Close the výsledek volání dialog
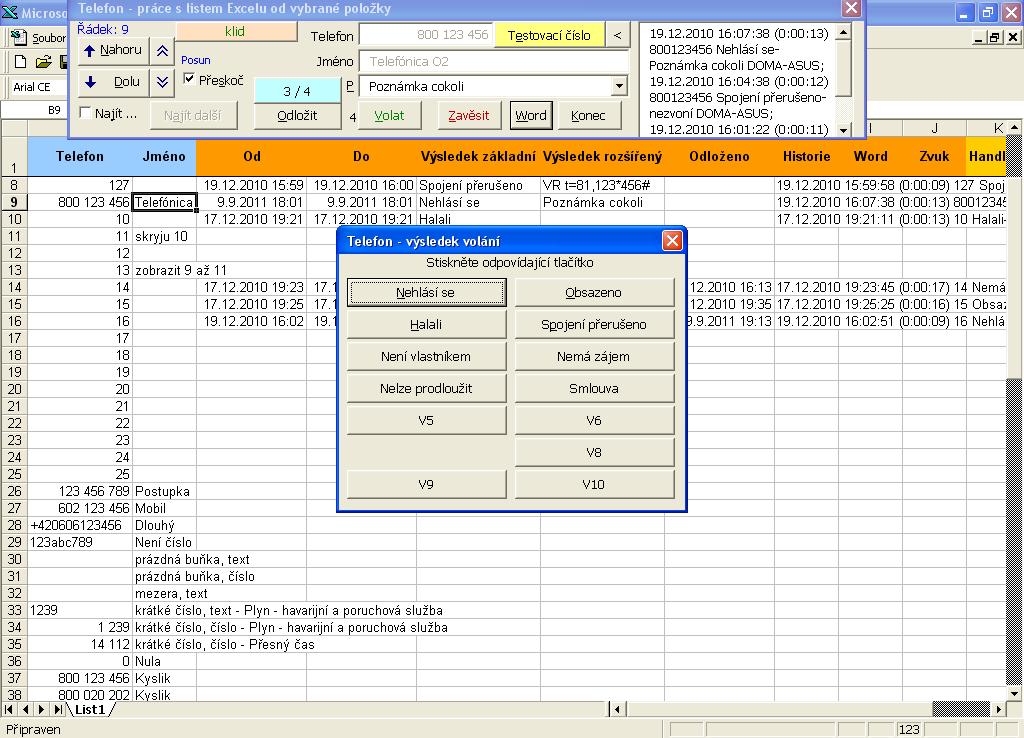The height and width of the screenshot is (738, 1024). click(x=672, y=241)
